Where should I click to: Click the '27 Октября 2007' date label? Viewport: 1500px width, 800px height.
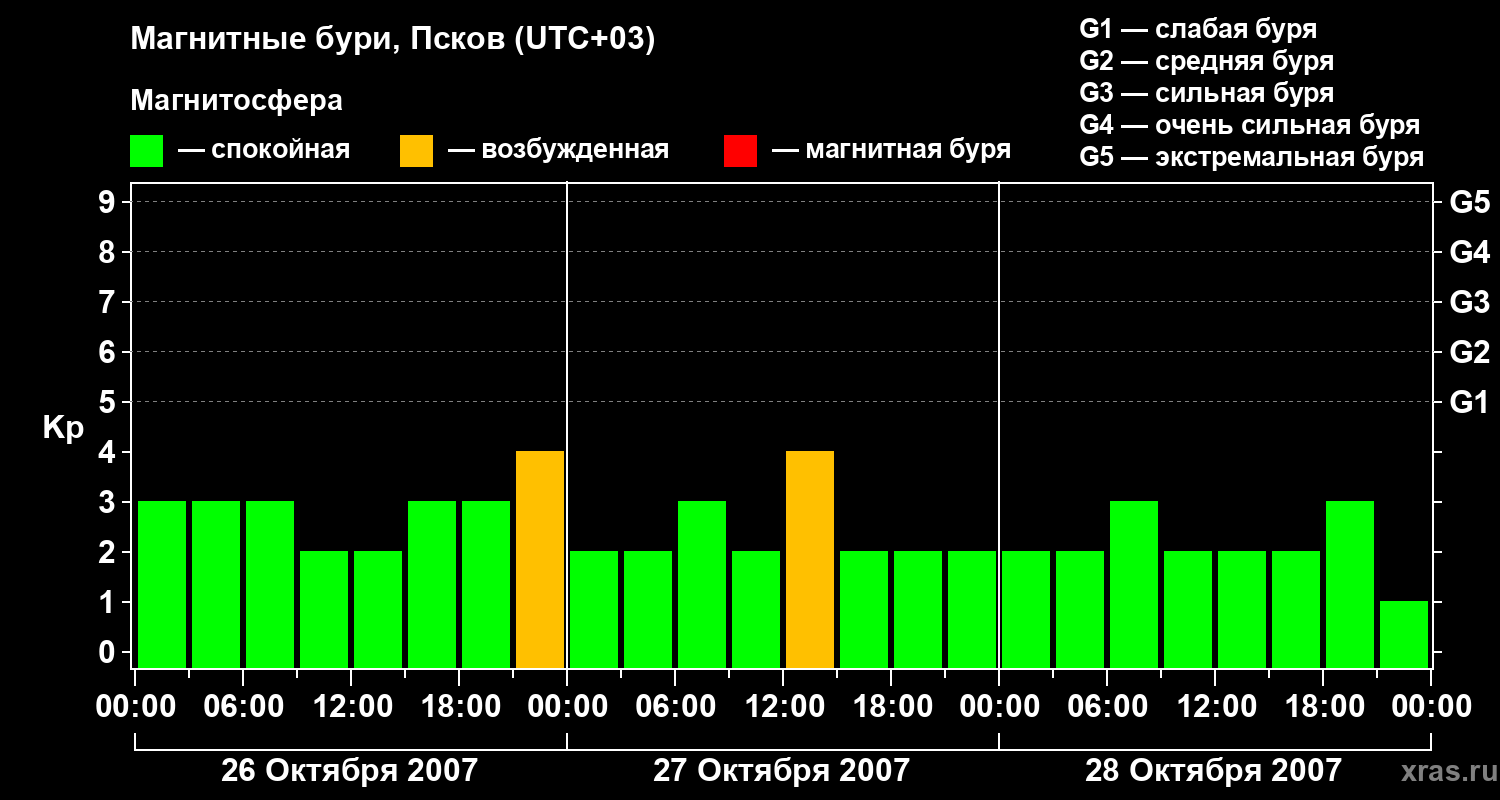click(x=782, y=771)
